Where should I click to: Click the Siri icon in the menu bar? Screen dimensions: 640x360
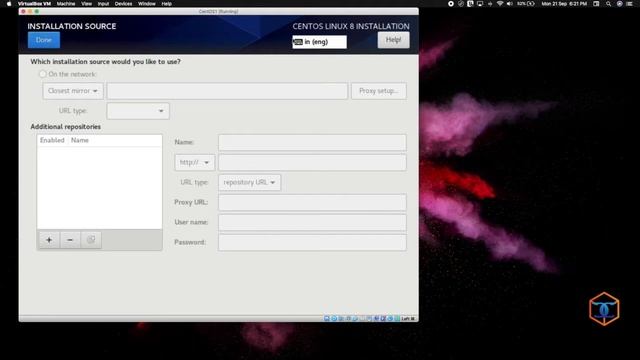click(x=620, y=4)
